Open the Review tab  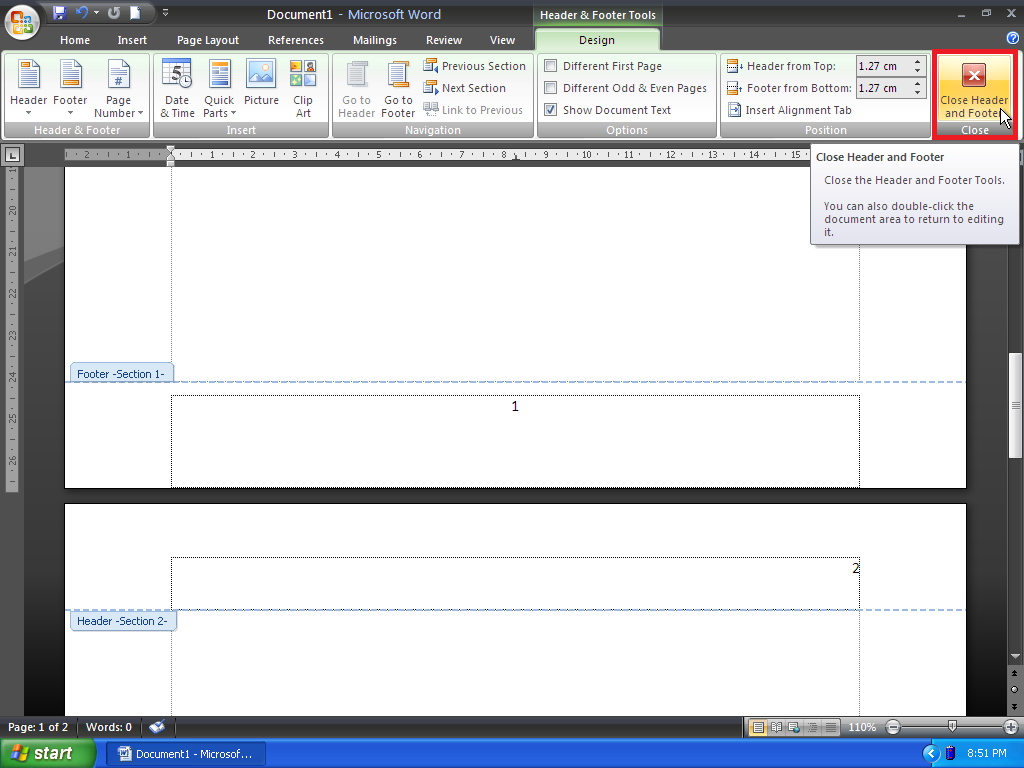pos(444,40)
